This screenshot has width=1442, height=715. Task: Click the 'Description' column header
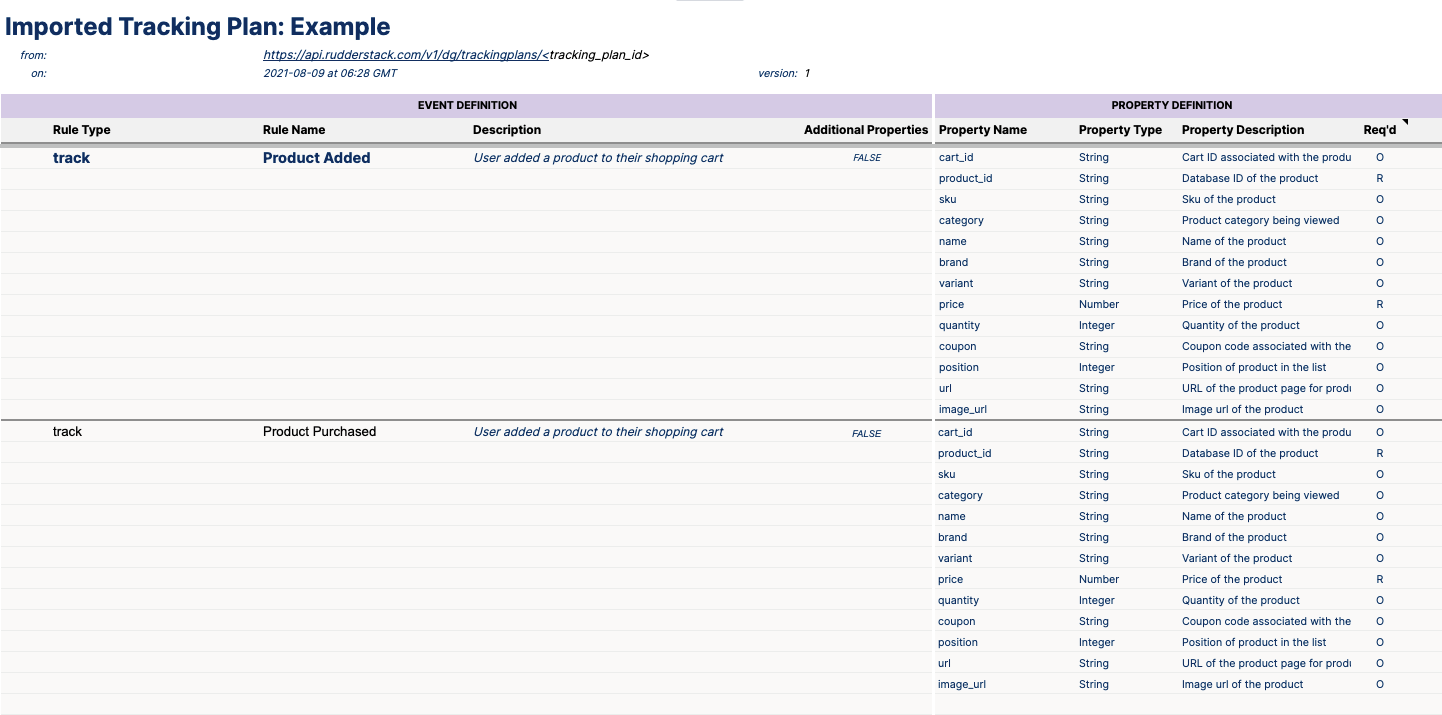coord(507,130)
